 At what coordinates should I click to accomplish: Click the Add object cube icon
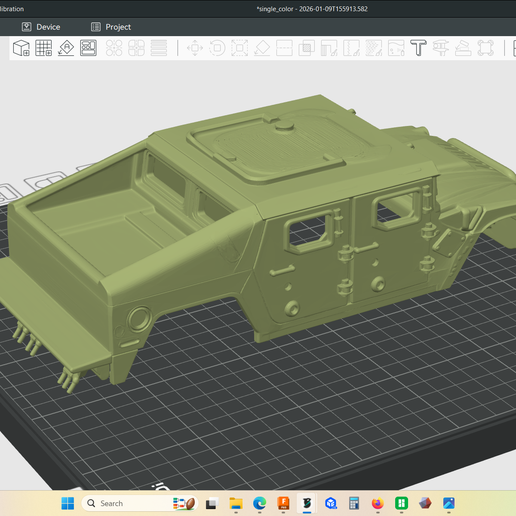click(21, 48)
